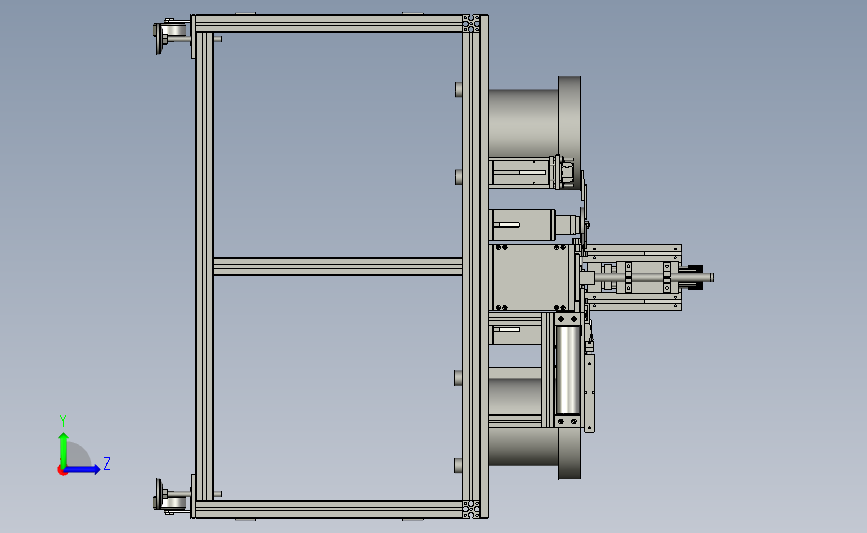Select the top horizontal aluminum profile beam
Viewport: 867px width, 533px height.
click(329, 24)
